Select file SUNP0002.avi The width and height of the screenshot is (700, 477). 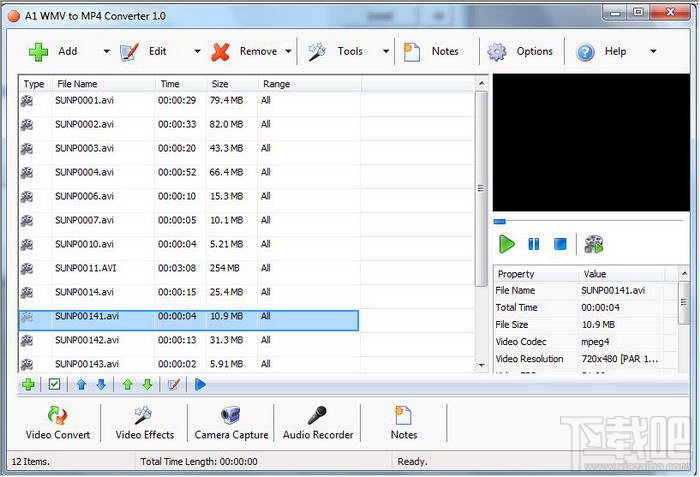[84, 125]
